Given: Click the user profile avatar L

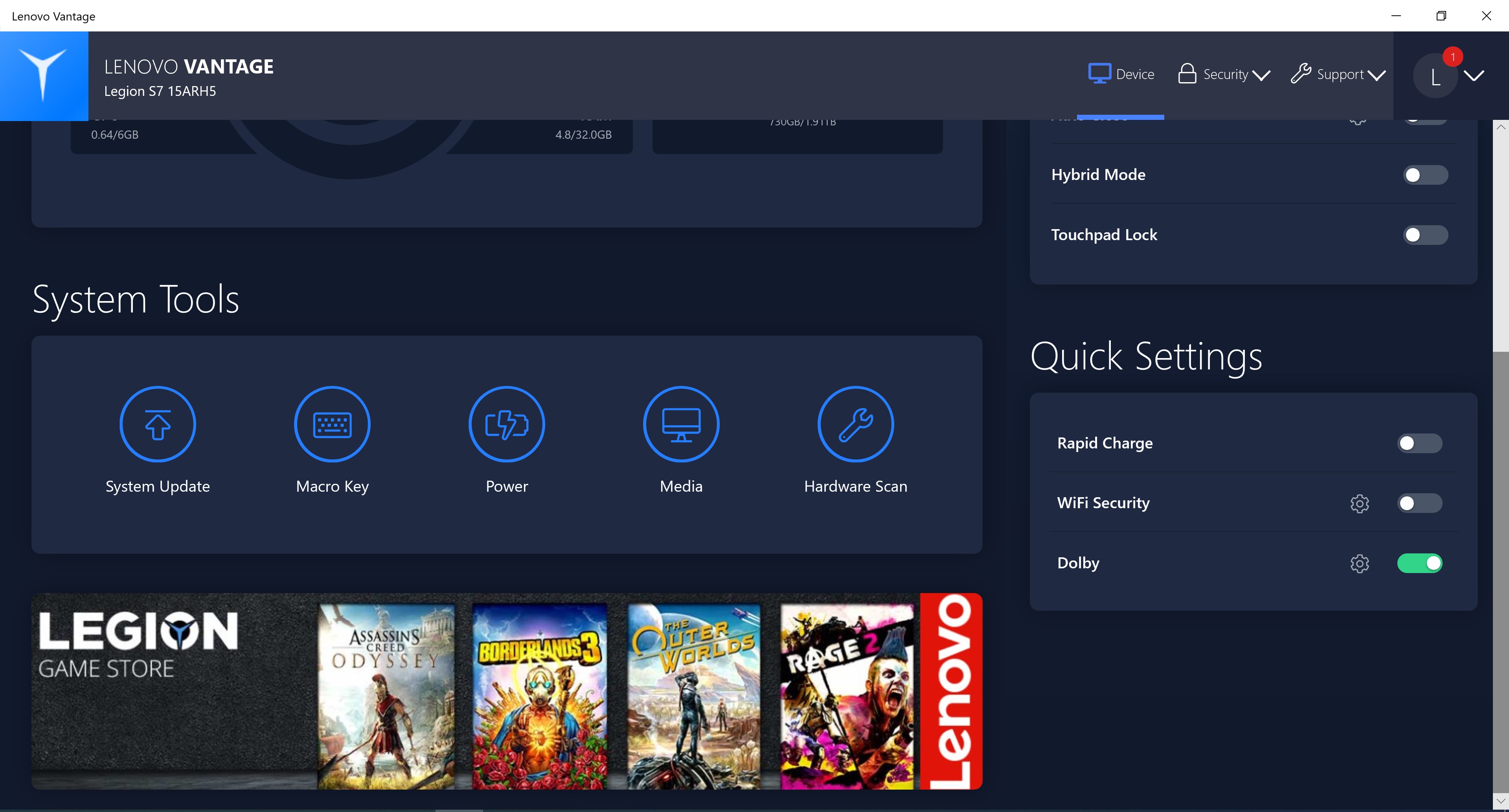Looking at the screenshot, I should [1435, 75].
